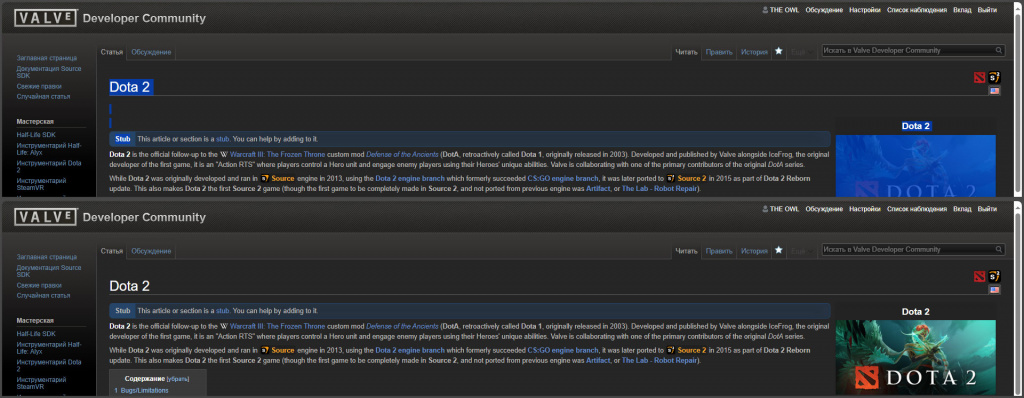Click the Wikipedia W icon before Warcraft III, lower copy
Viewport: 1024px width, 398px height.
coord(224,326)
